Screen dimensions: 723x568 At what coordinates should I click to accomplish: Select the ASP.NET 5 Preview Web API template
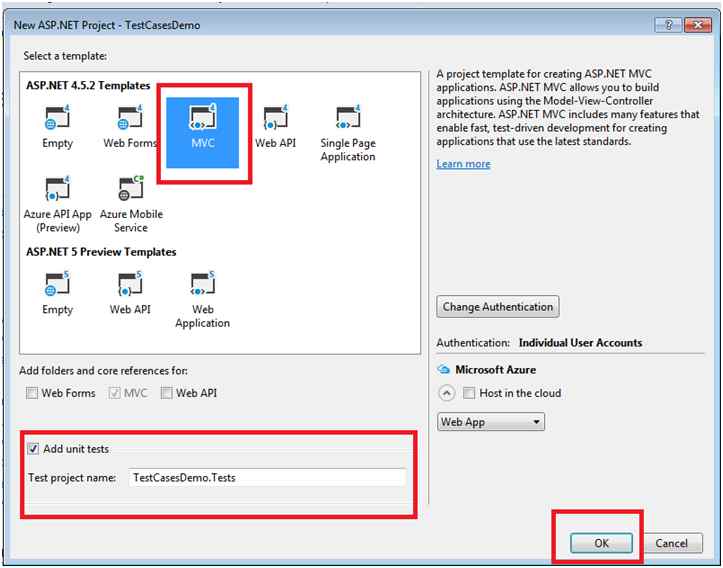(x=130, y=293)
